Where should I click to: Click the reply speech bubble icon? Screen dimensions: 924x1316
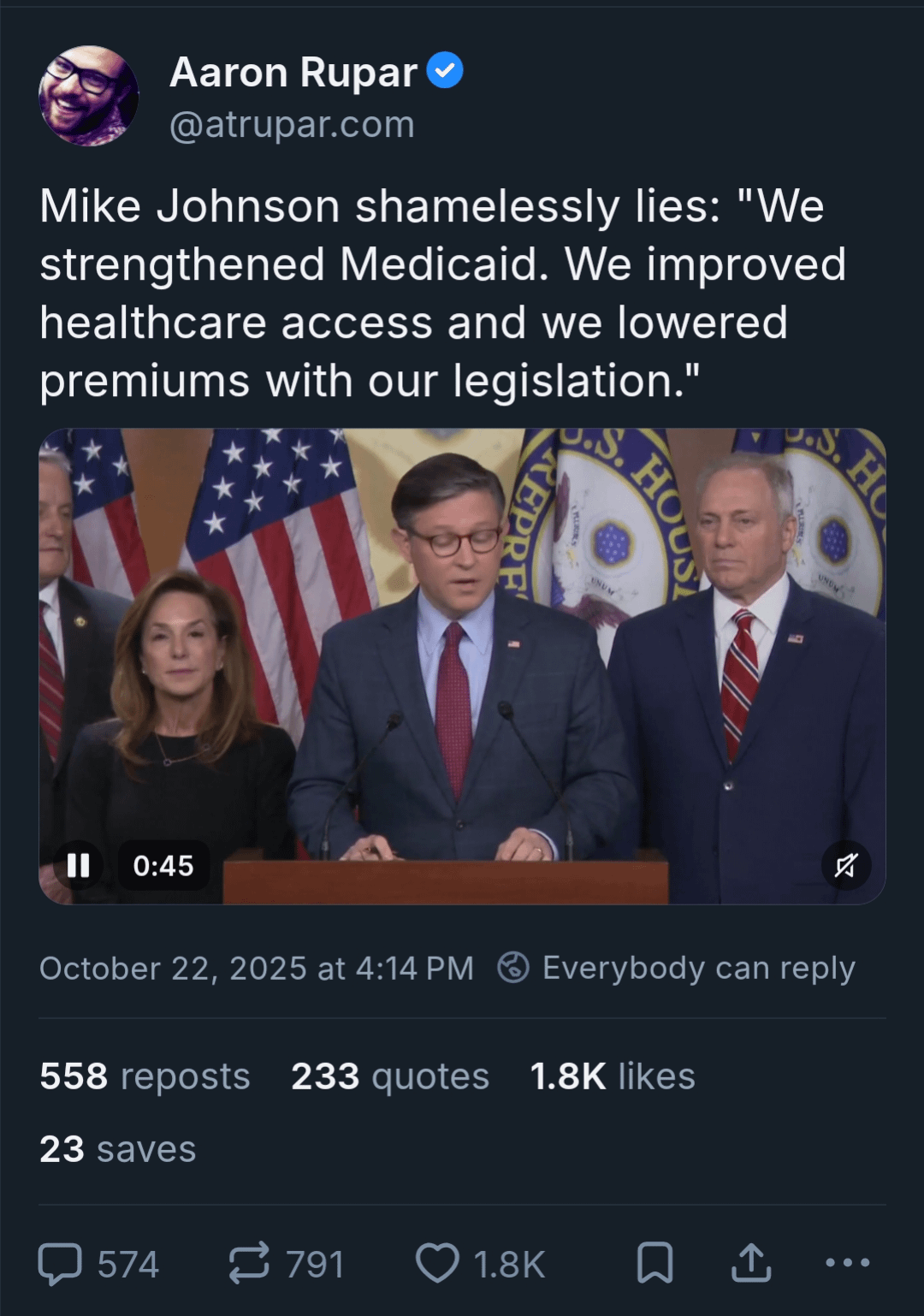61,1264
